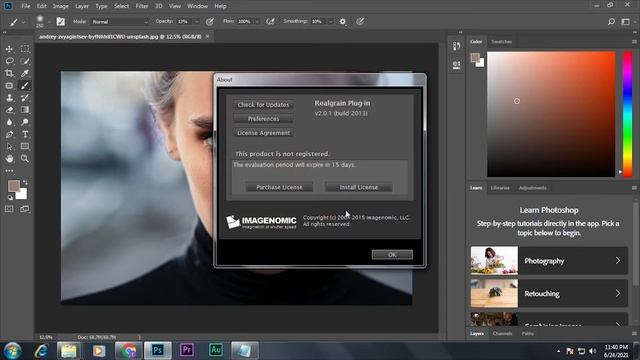Reset default foreground and background colors
The width and height of the screenshot is (640, 360).
[10, 198]
